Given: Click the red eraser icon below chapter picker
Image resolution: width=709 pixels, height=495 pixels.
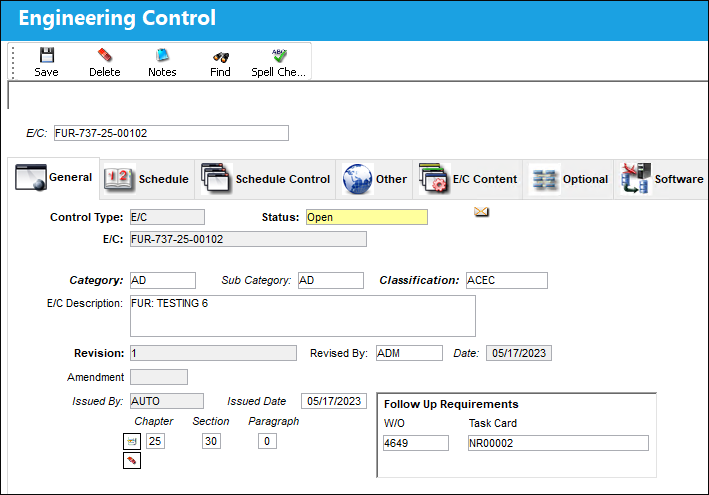Looking at the screenshot, I should tap(132, 461).
